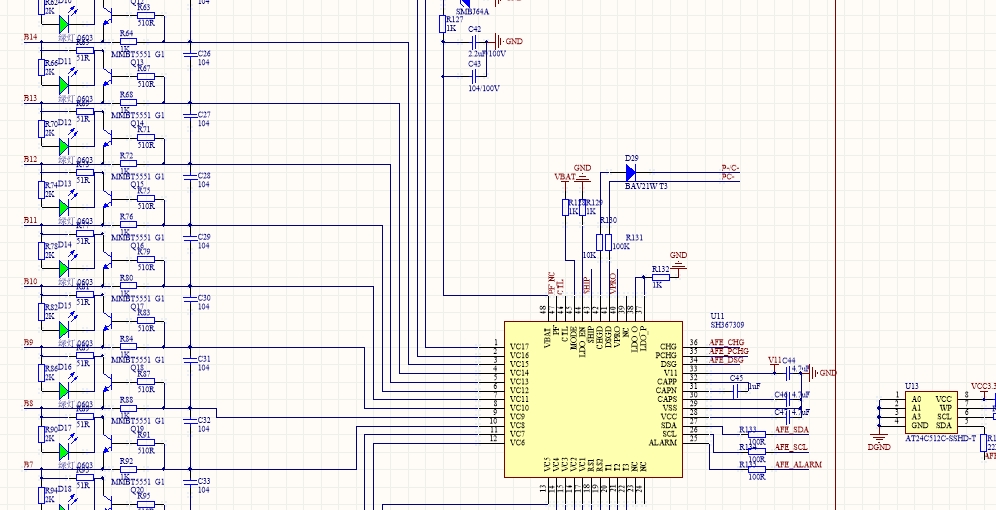Click capacitor C45 symbol

(736, 391)
